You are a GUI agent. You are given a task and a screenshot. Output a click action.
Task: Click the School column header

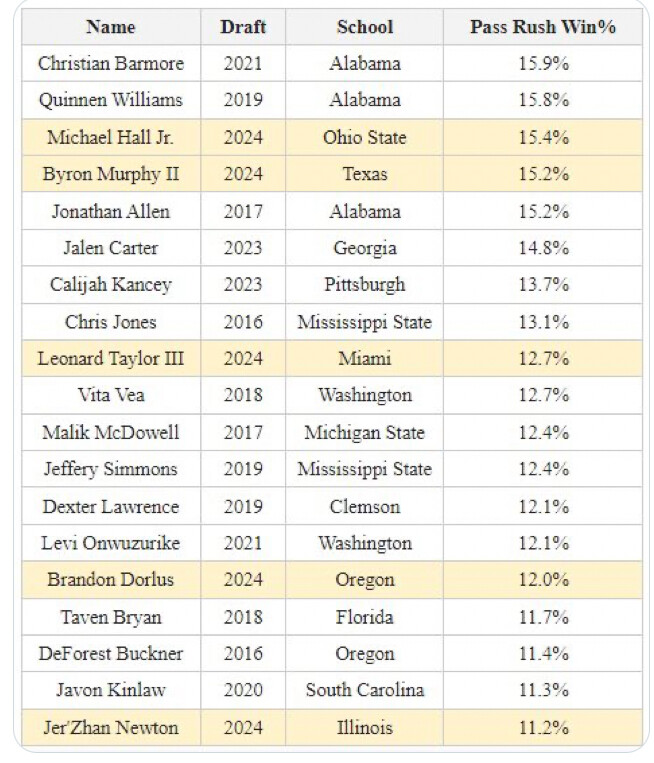click(x=364, y=27)
